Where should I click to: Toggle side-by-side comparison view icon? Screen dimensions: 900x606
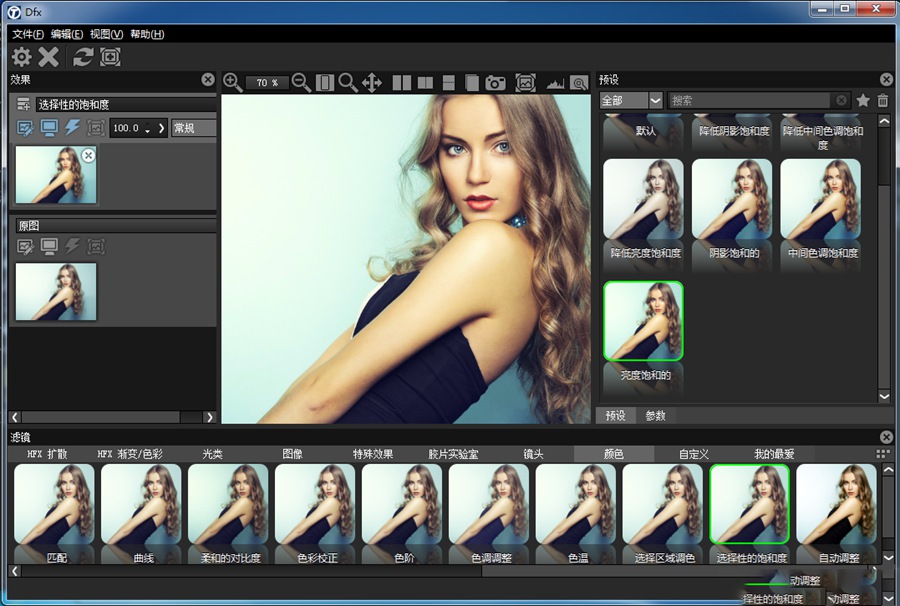(x=402, y=83)
